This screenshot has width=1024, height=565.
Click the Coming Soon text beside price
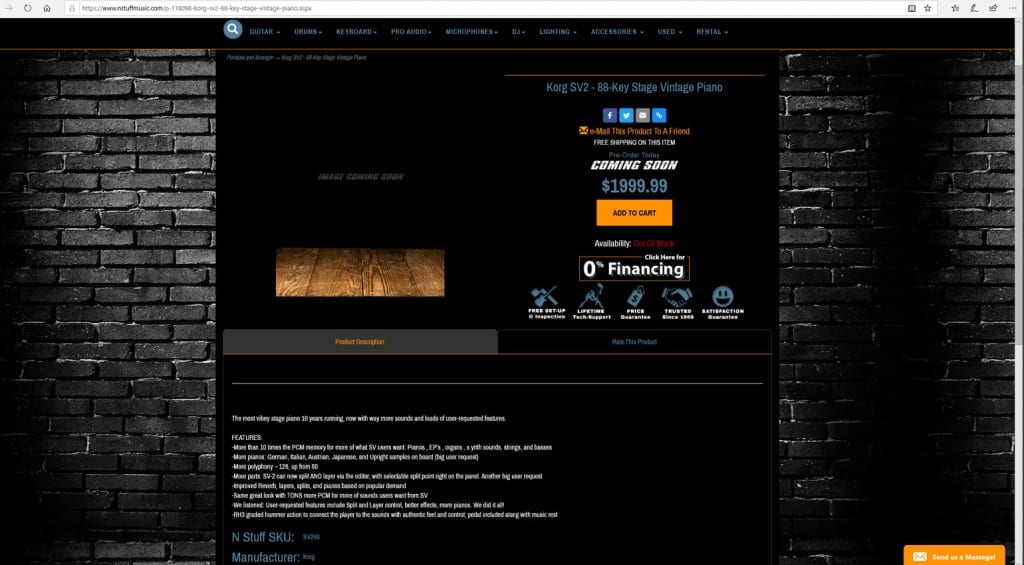pos(634,165)
